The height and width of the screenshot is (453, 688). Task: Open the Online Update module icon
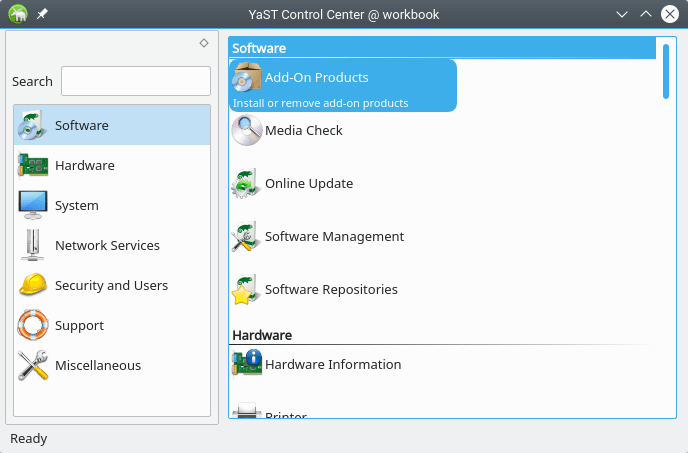click(247, 184)
